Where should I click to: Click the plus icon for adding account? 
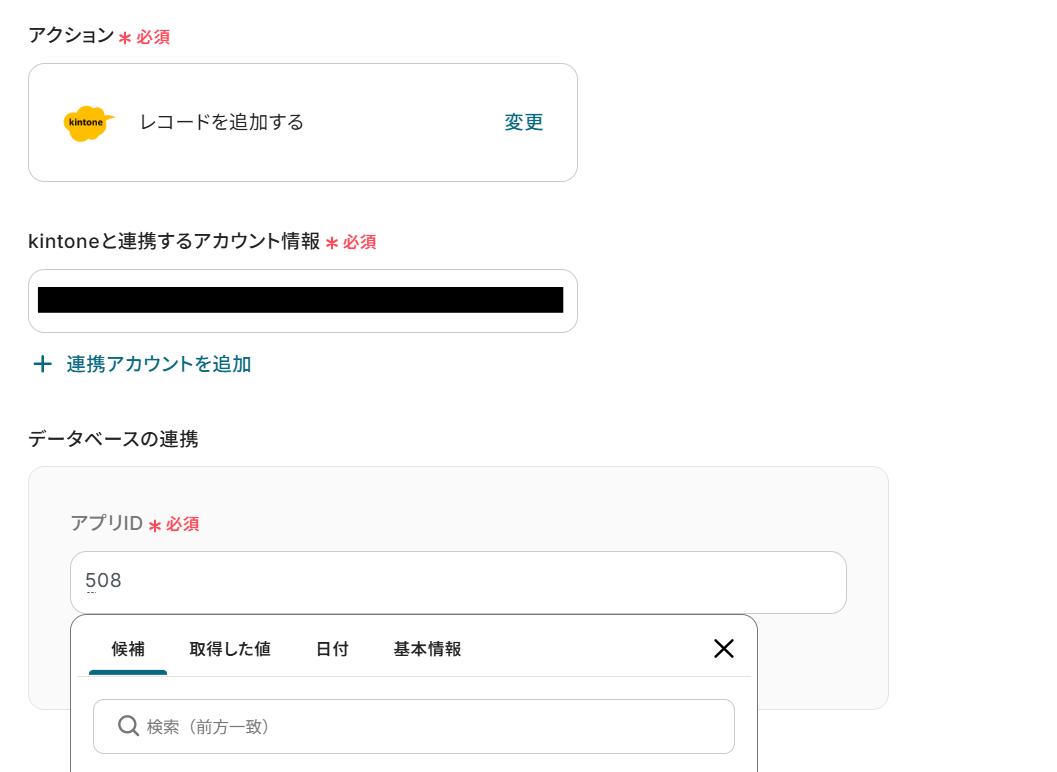pos(42,364)
